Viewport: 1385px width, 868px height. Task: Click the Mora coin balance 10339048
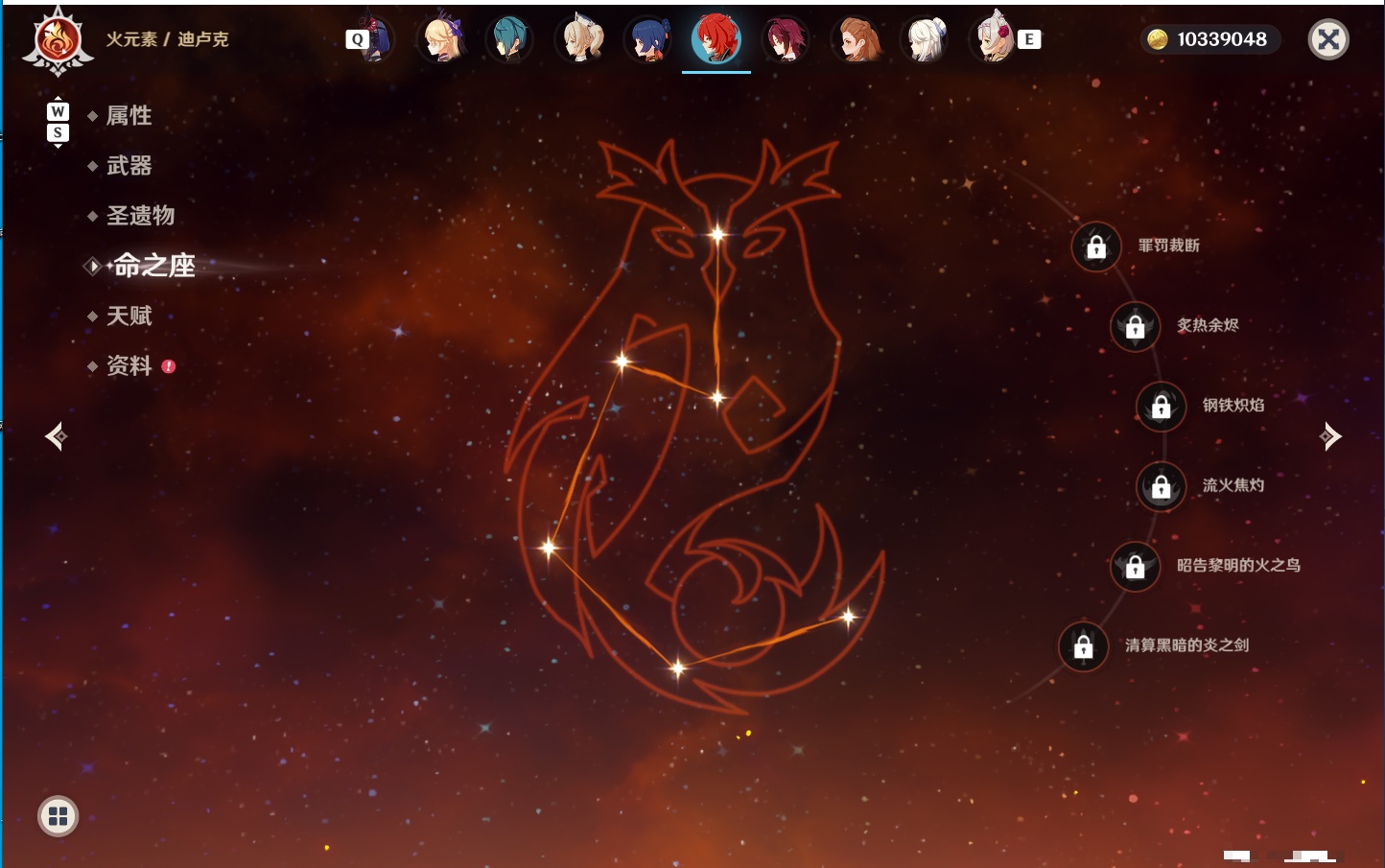pos(1210,39)
